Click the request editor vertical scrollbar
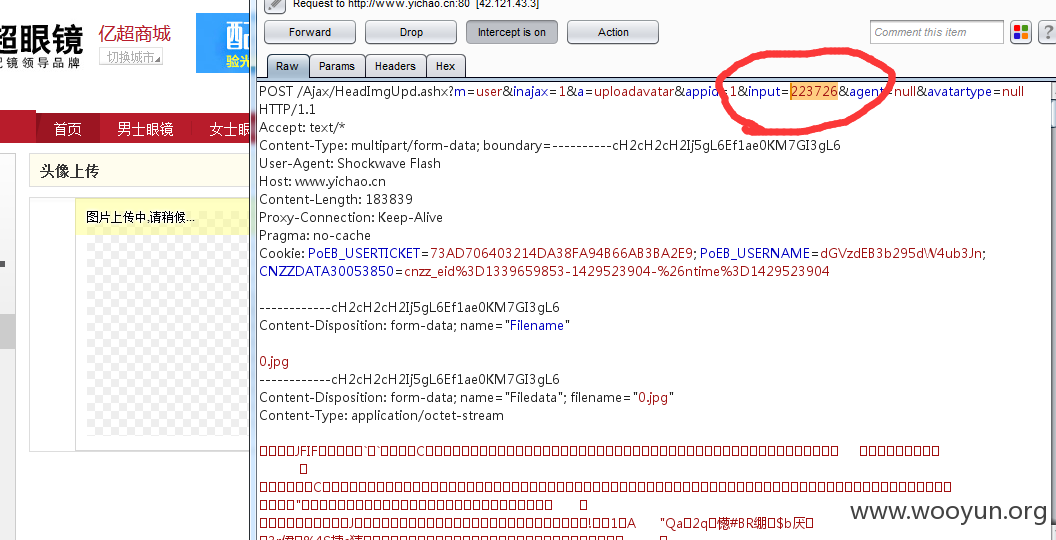Viewport: 1056px width, 540px height. tap(1051, 310)
